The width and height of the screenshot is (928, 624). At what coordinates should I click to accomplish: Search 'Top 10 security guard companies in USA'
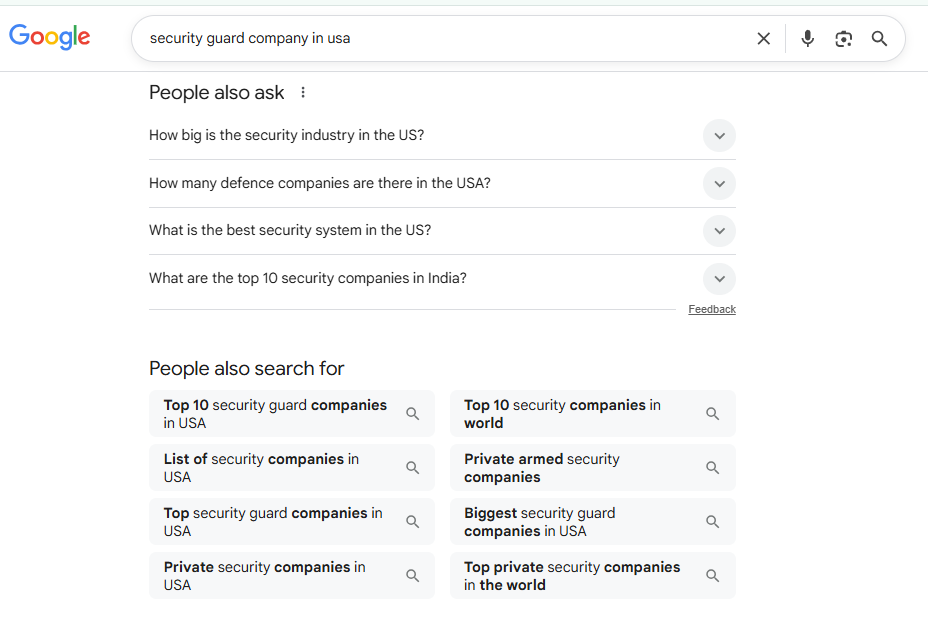(x=276, y=414)
